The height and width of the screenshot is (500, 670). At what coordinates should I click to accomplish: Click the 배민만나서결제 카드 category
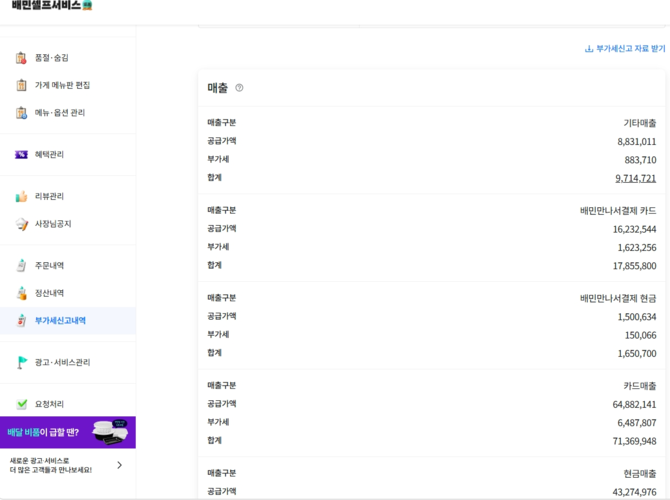click(x=618, y=211)
